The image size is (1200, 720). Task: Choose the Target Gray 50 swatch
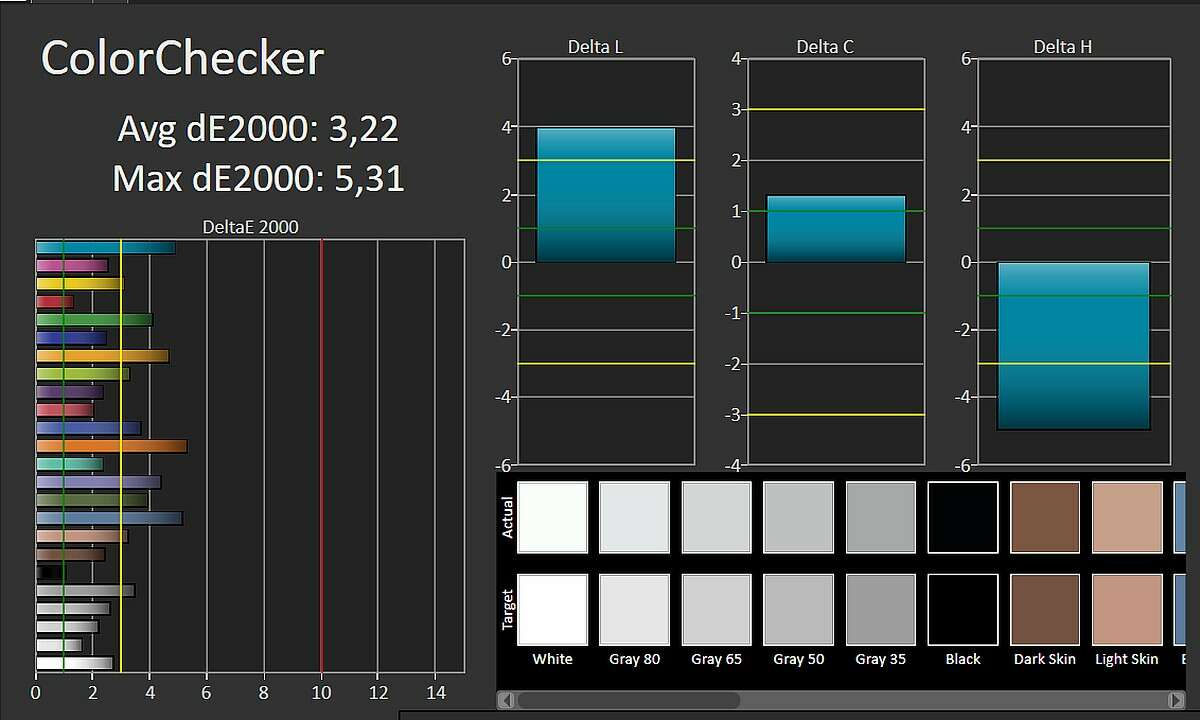point(798,609)
